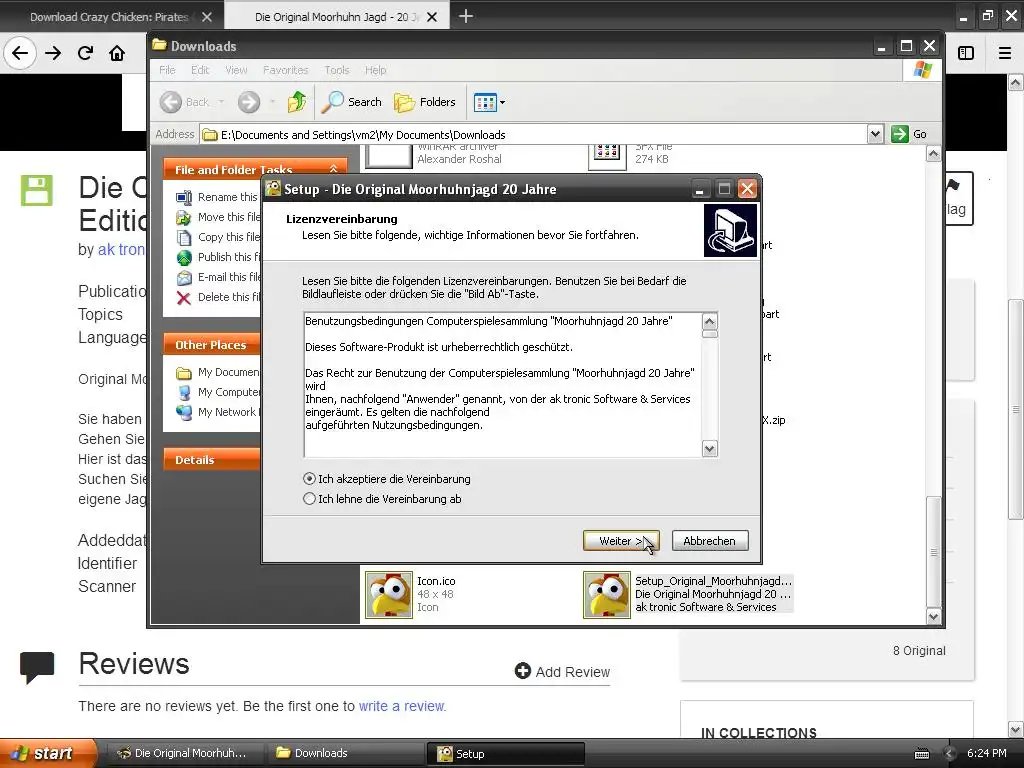Click Downloads file list scroll down arrow
The width and height of the screenshot is (1024, 768).
pyautogui.click(x=933, y=616)
